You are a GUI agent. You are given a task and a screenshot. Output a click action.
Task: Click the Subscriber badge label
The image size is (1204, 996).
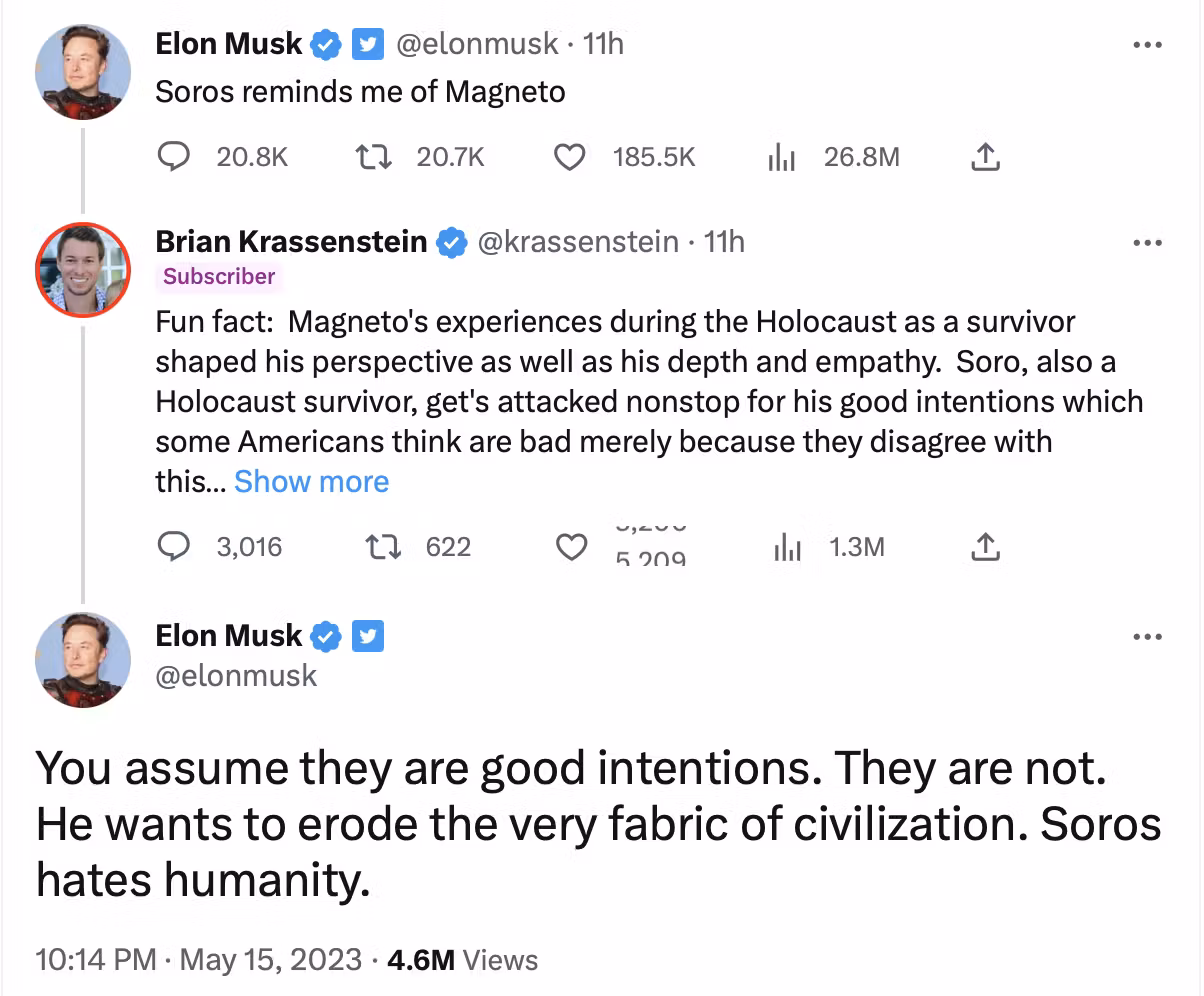point(219,276)
